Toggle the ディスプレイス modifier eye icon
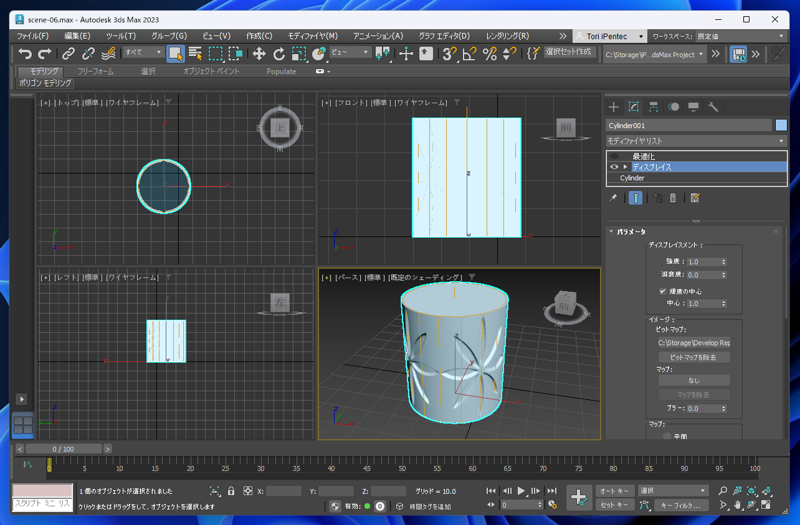 (x=614, y=167)
